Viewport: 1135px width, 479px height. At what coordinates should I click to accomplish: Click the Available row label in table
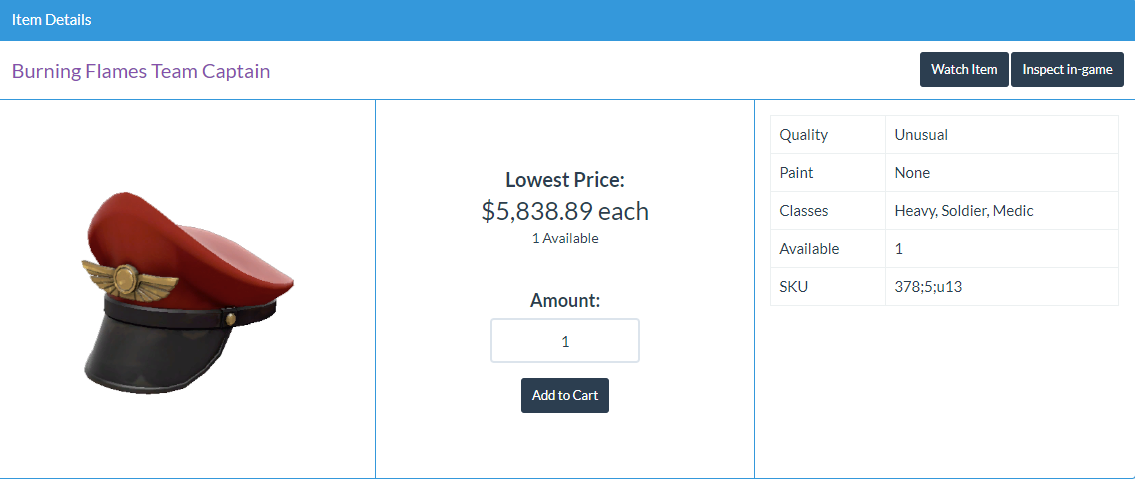[809, 249]
